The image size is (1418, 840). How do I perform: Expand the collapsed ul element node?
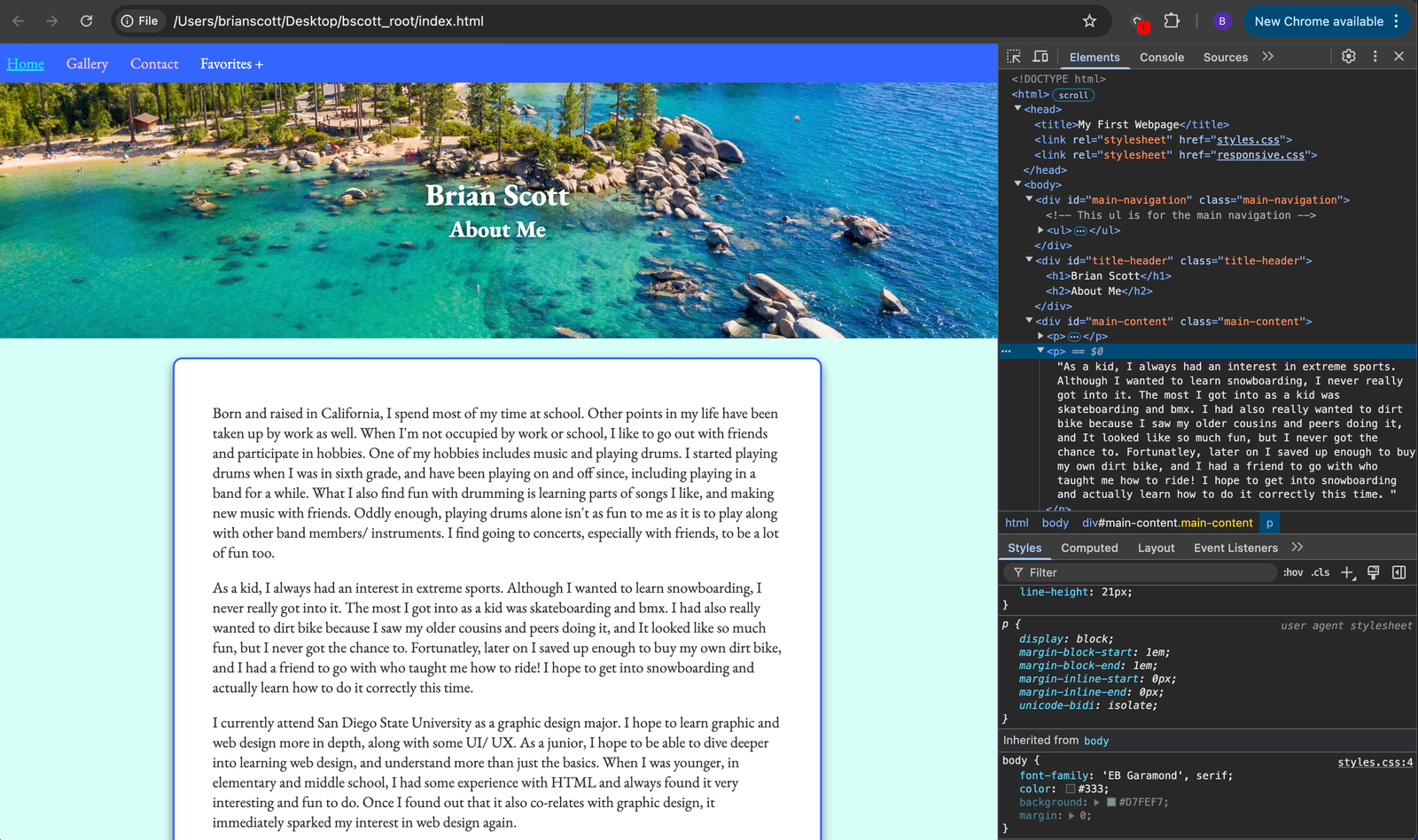[x=1040, y=230]
